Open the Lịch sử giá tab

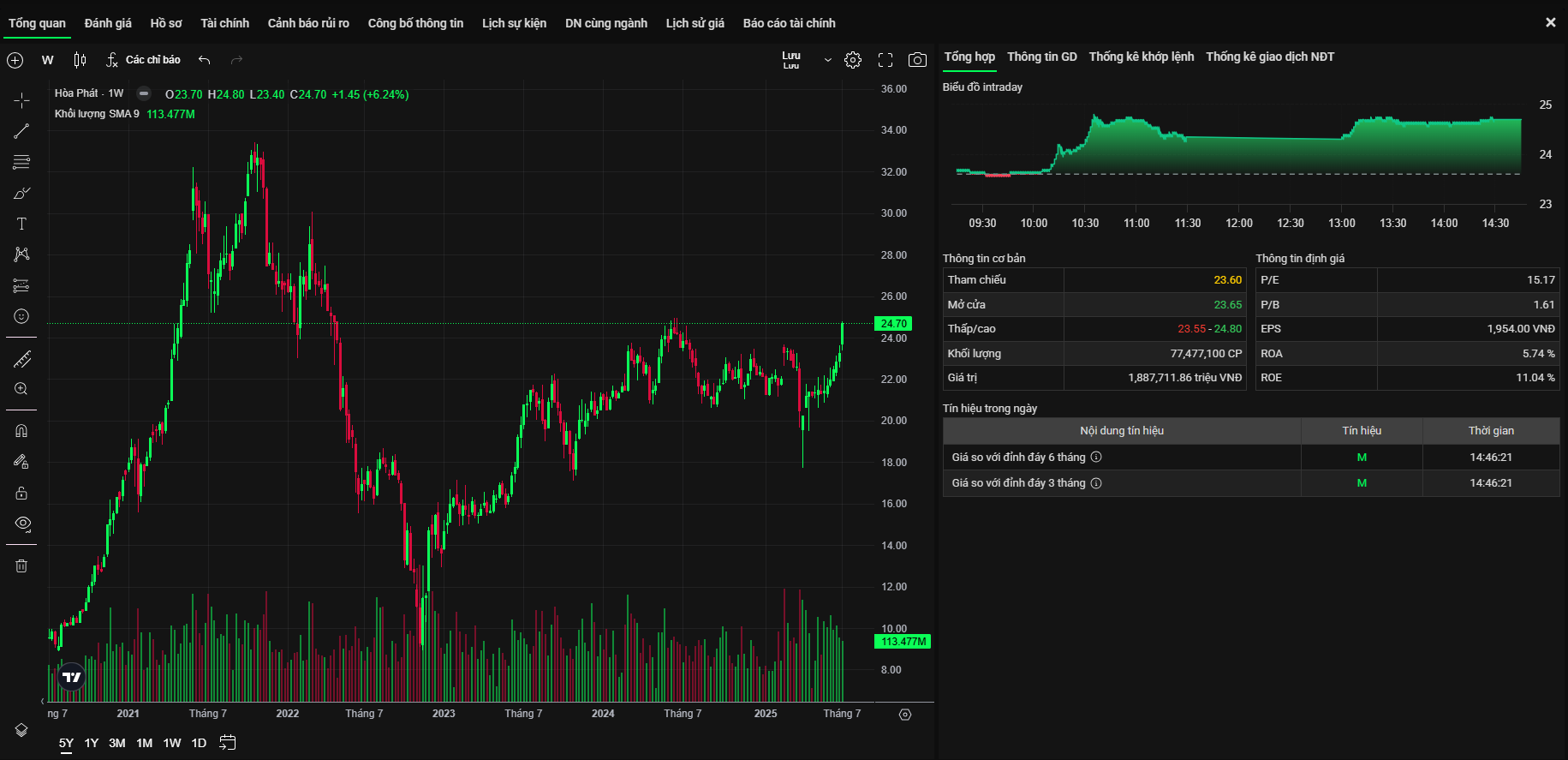[695, 23]
